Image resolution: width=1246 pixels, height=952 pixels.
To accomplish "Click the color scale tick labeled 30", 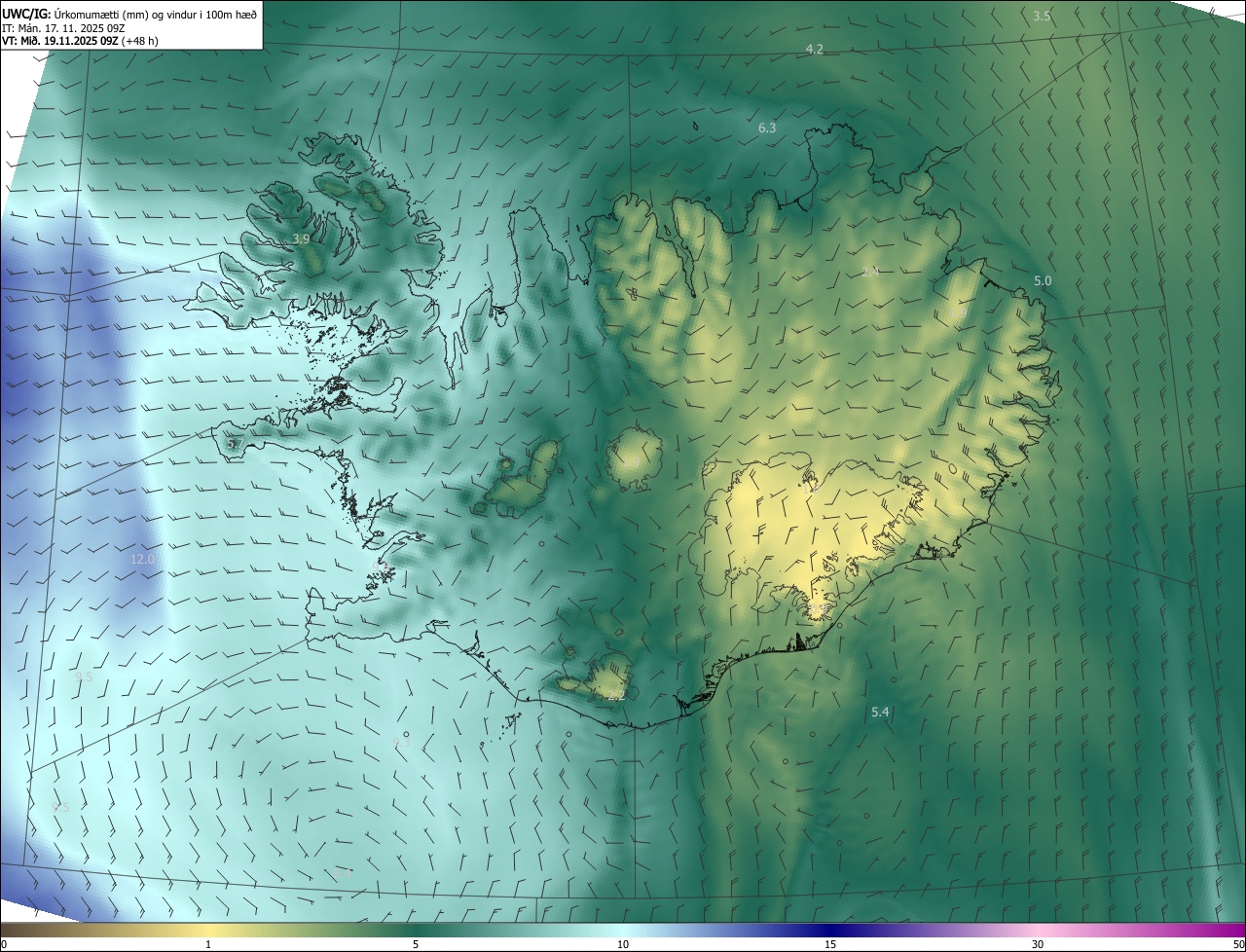I will (x=1038, y=945).
